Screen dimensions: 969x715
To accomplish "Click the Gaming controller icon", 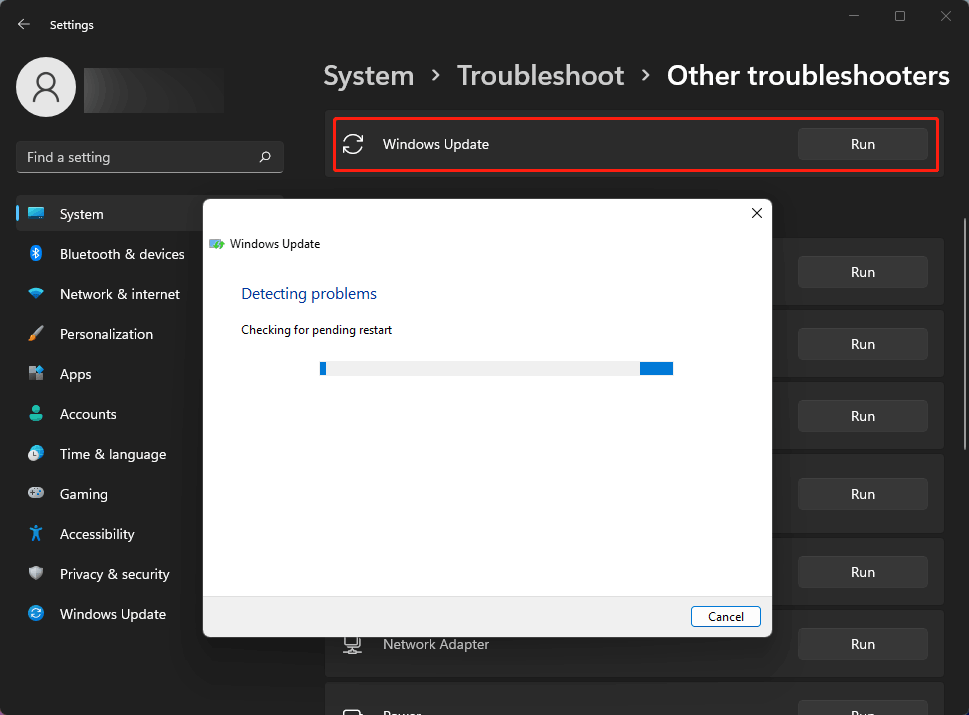I will click(37, 494).
